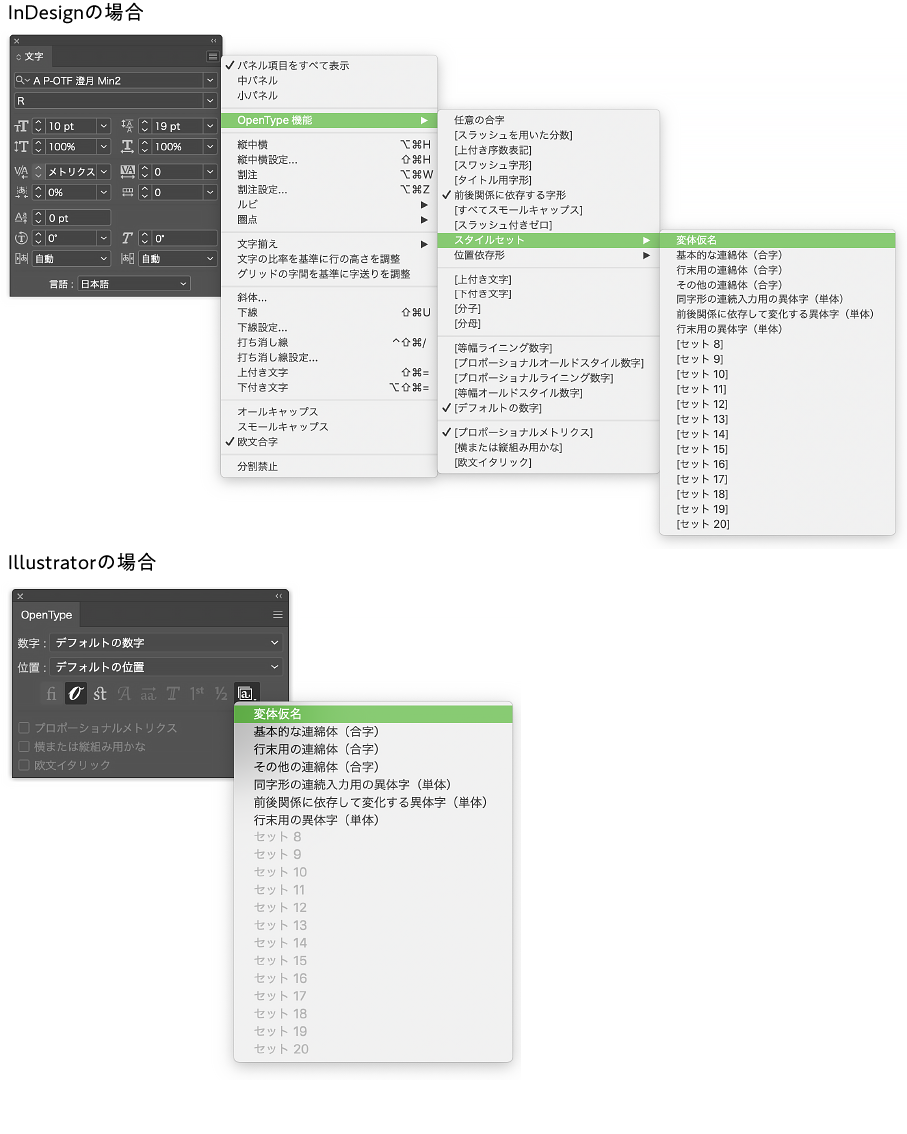The height and width of the screenshot is (1134, 907).
Task: Check プロポーショナルメトリクス checkbox
Action: pyautogui.click(x=24, y=728)
